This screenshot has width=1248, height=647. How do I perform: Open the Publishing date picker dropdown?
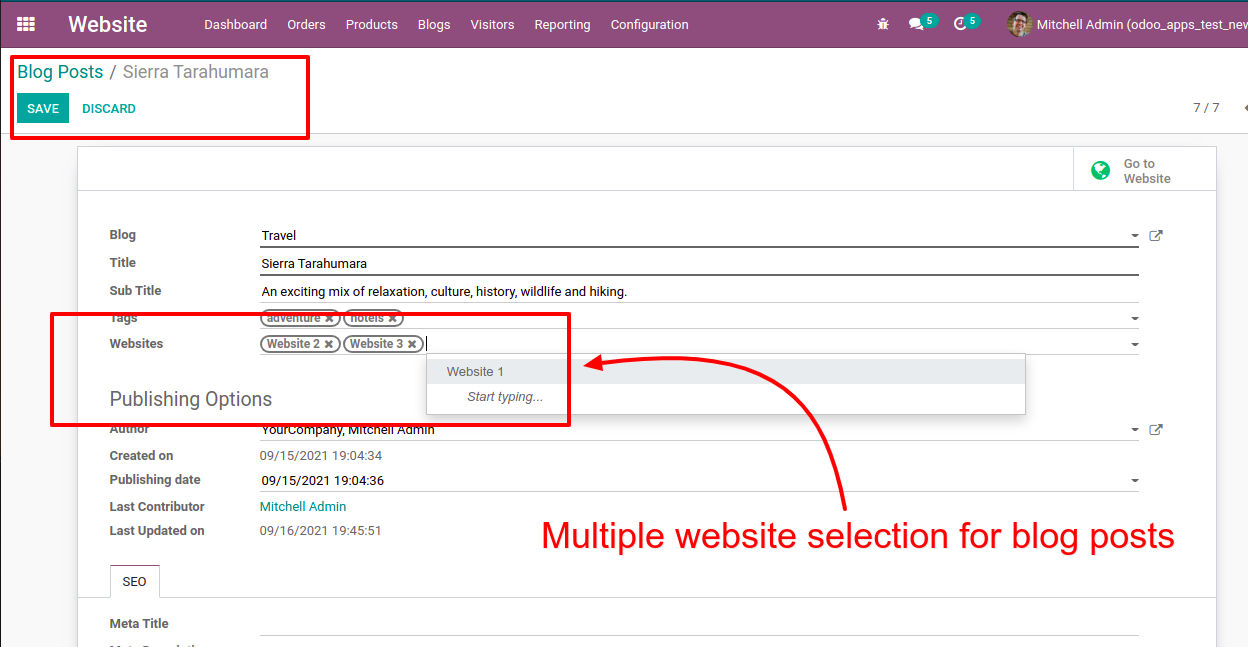[1134, 481]
